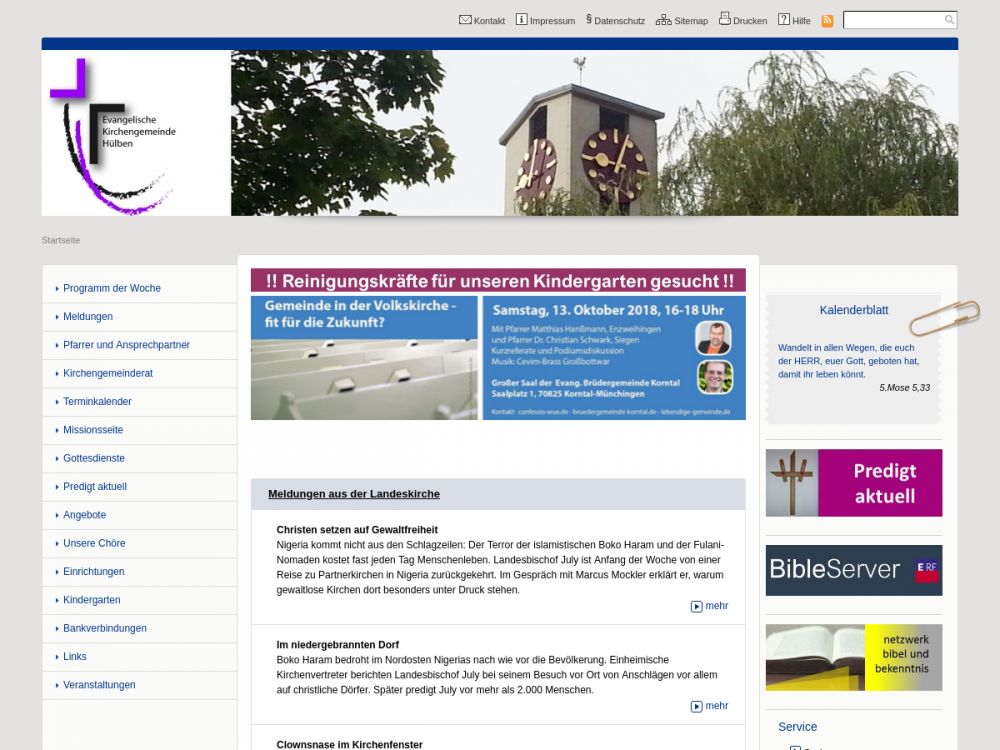Select Terminkalender in the sidebar
The height and width of the screenshot is (750, 1000).
(97, 402)
